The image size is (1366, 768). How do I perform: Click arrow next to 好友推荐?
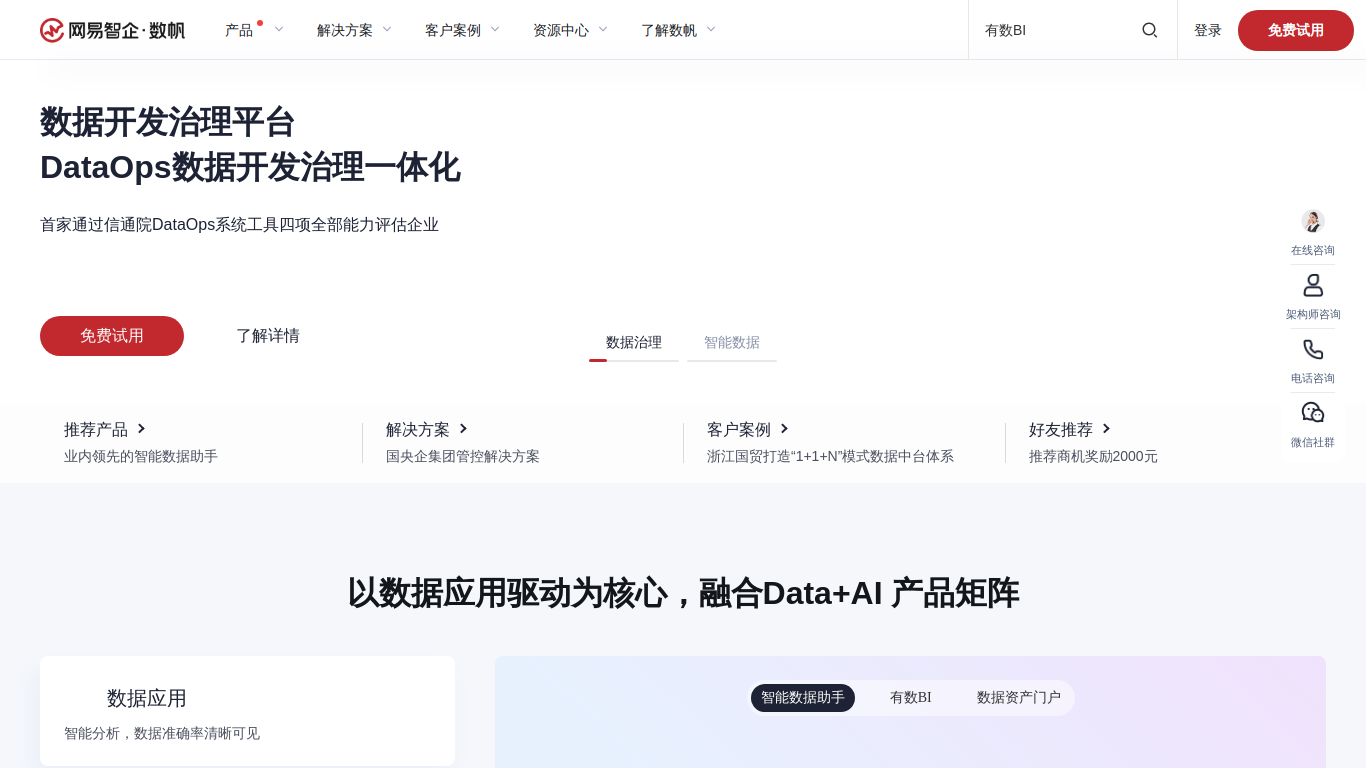(1106, 428)
